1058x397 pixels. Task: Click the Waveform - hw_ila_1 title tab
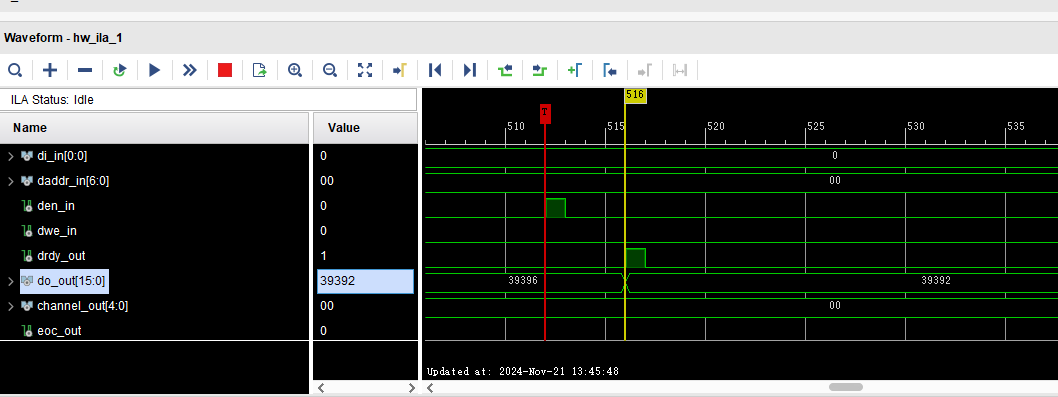pos(63,38)
